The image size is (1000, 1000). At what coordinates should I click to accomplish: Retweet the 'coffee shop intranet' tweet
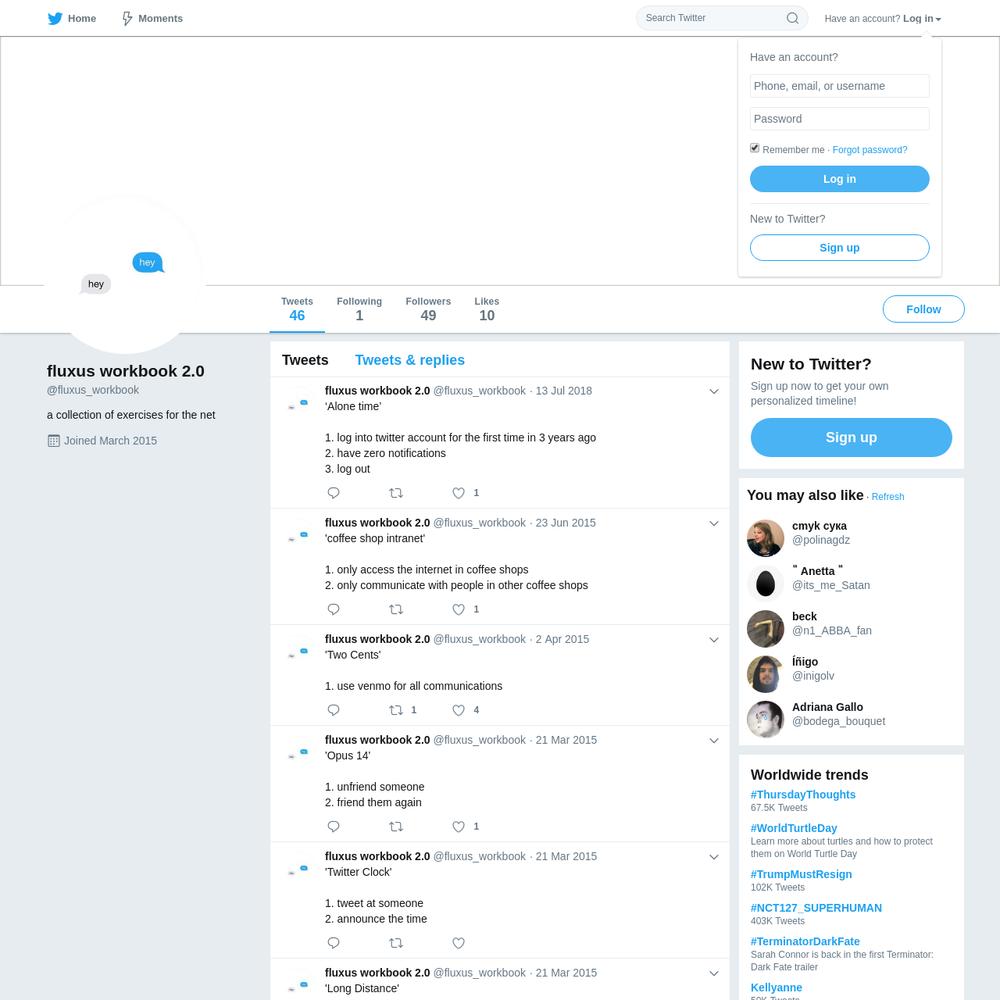point(396,610)
